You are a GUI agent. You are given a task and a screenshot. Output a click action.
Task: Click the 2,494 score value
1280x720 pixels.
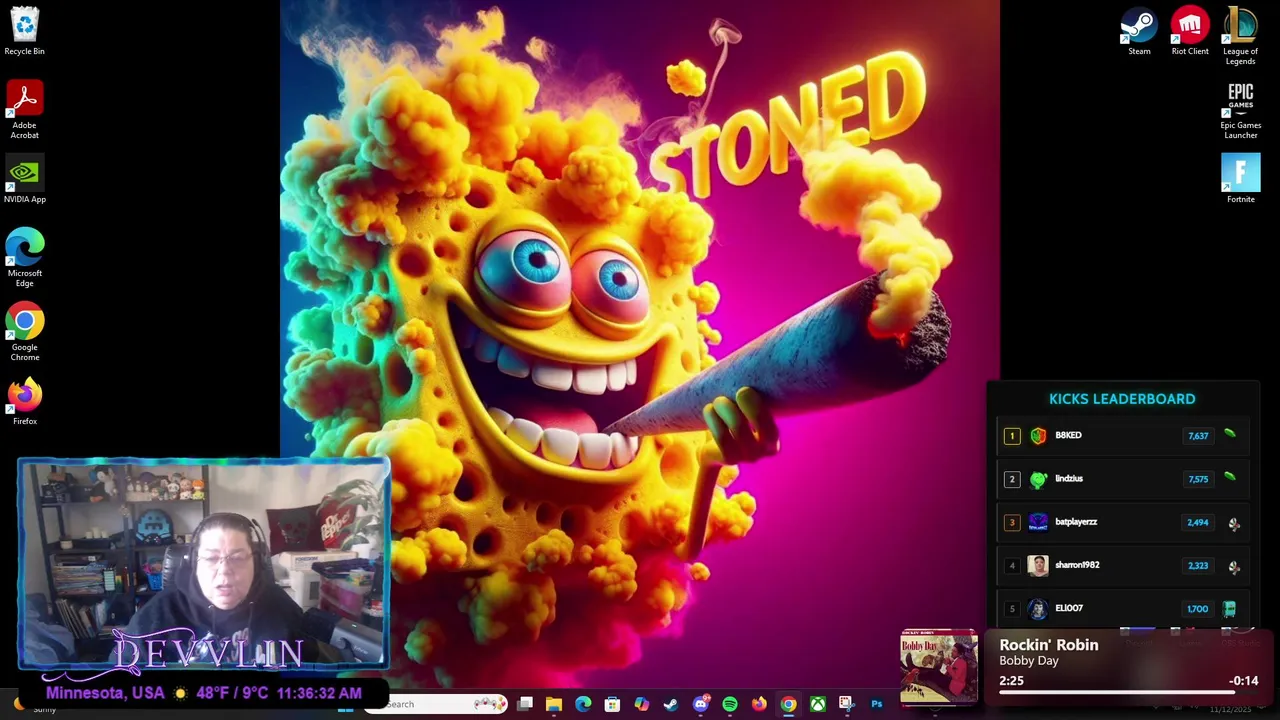(1198, 522)
